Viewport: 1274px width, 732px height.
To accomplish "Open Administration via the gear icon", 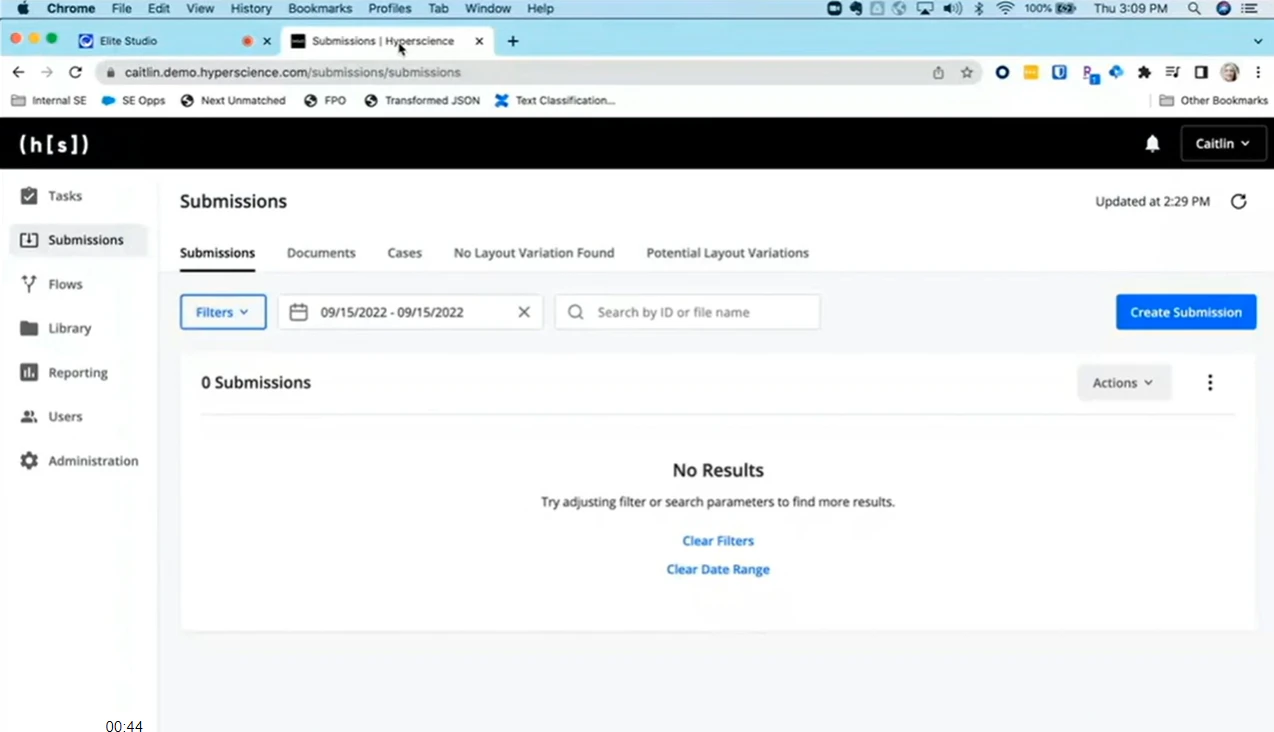I will [30, 460].
